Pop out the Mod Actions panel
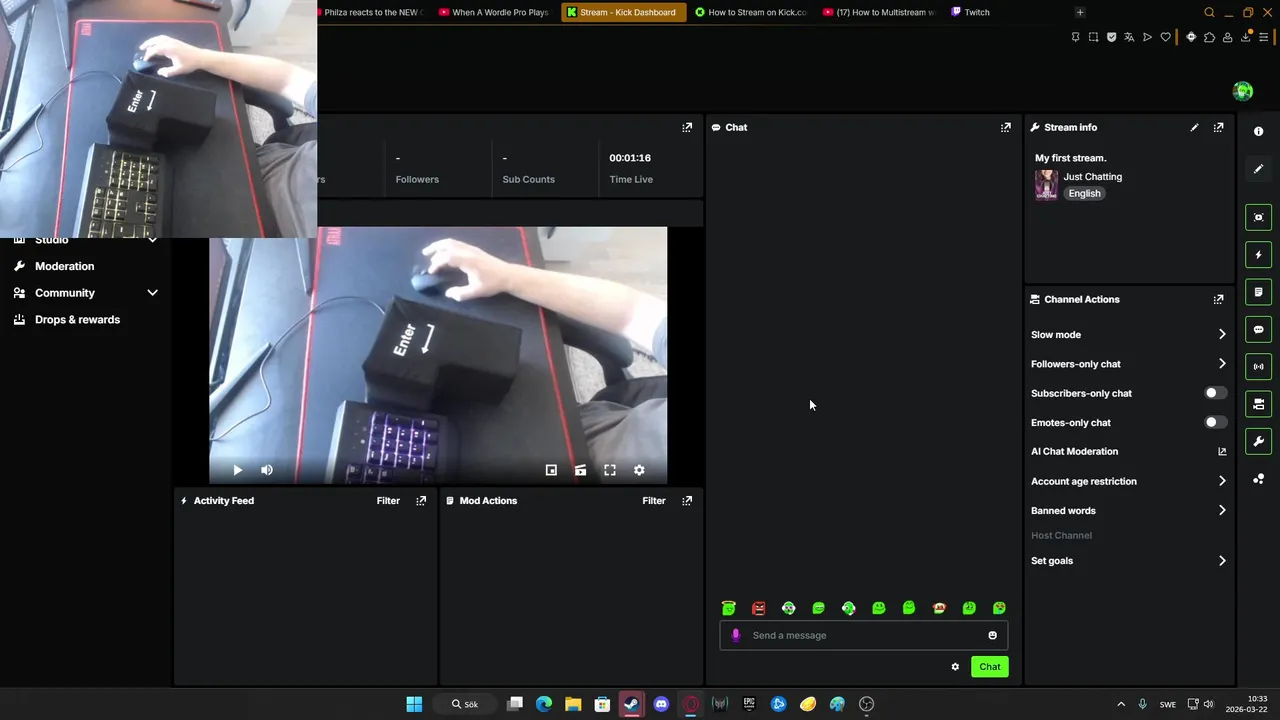 coord(687,500)
